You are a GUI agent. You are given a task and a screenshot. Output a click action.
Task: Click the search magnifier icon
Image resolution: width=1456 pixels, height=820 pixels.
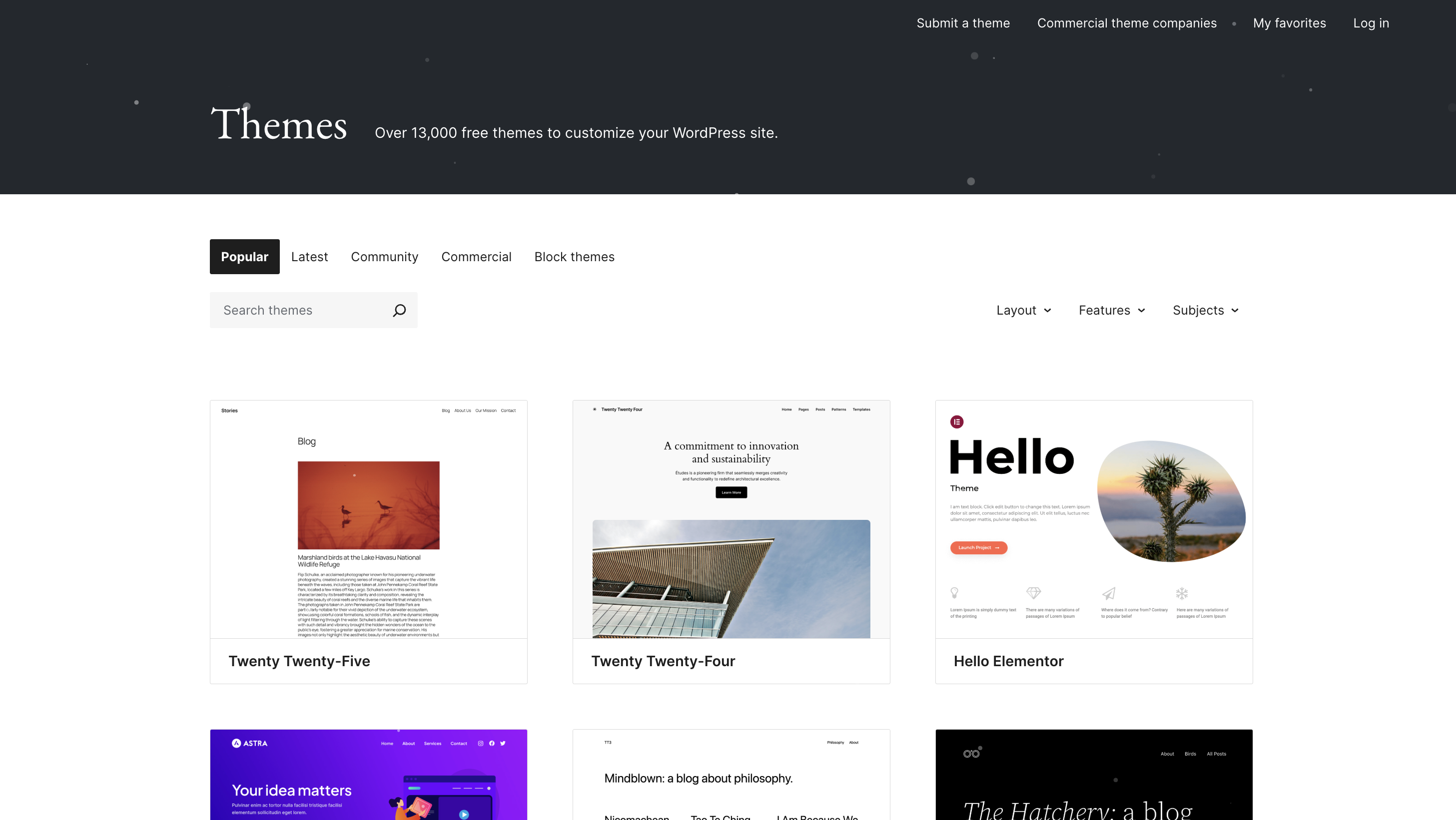pyautogui.click(x=399, y=310)
